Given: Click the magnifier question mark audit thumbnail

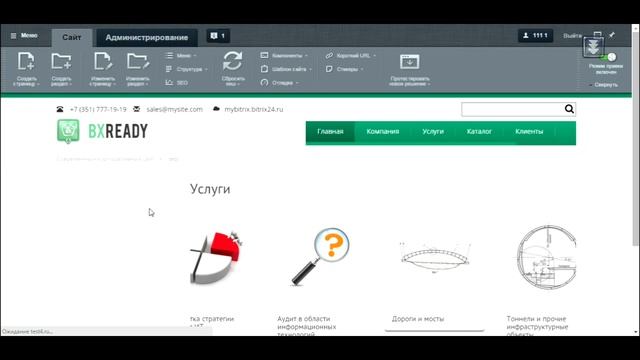Looking at the screenshot, I should pyautogui.click(x=320, y=257).
